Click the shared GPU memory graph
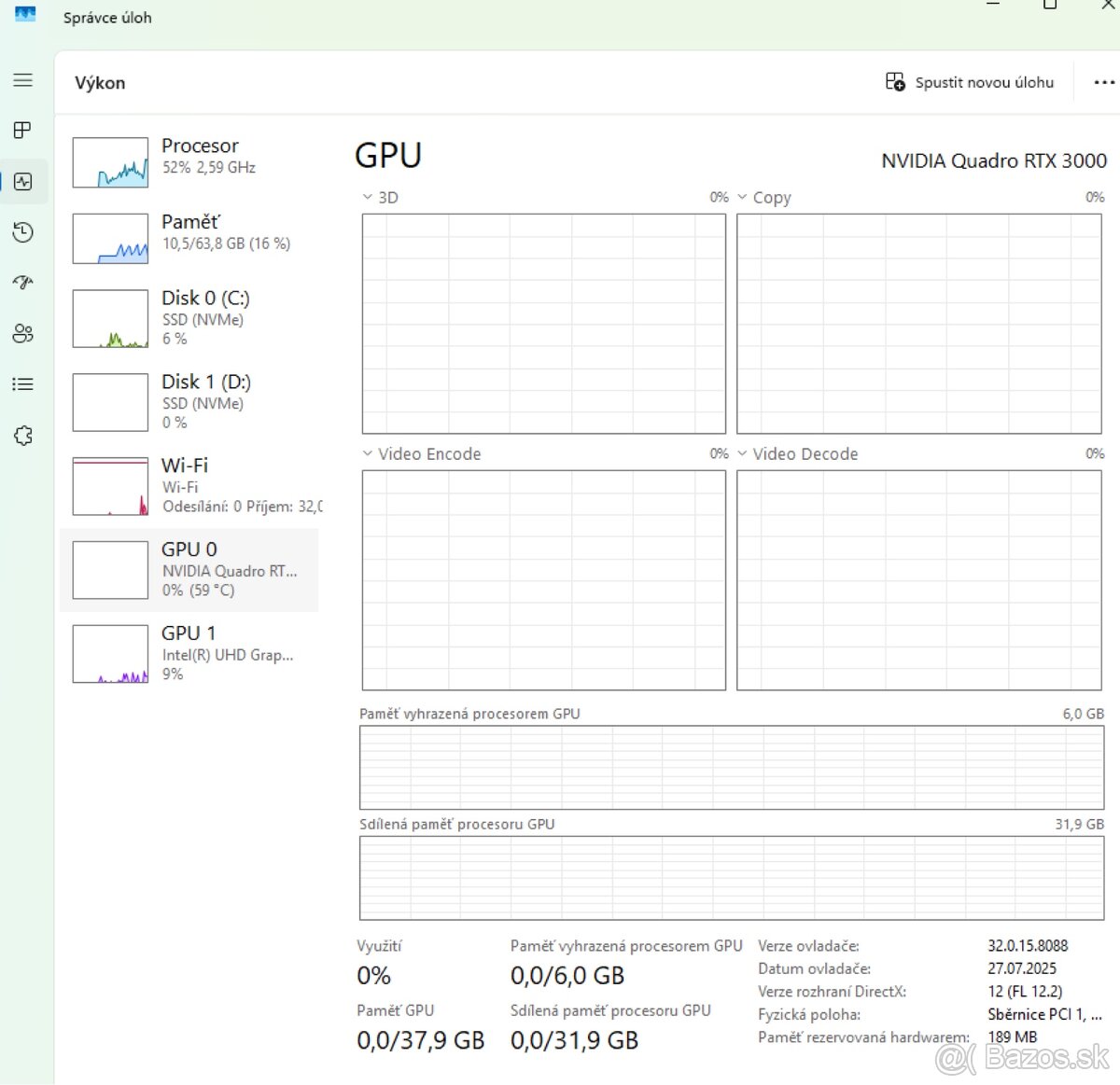This screenshot has height=1085, width=1120. click(732, 878)
